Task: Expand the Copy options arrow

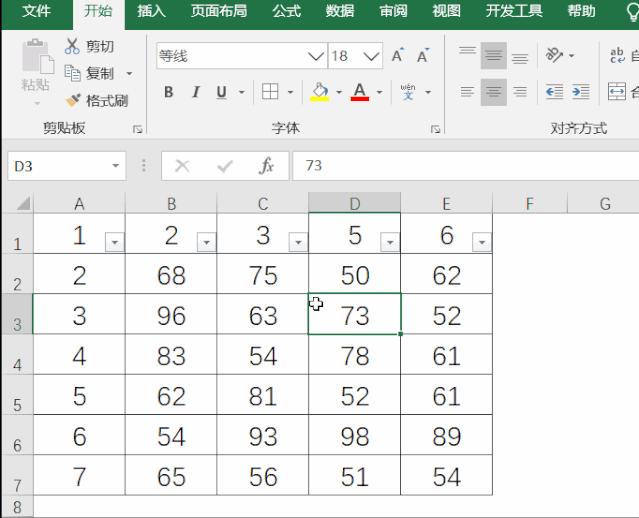Action: [x=129, y=74]
